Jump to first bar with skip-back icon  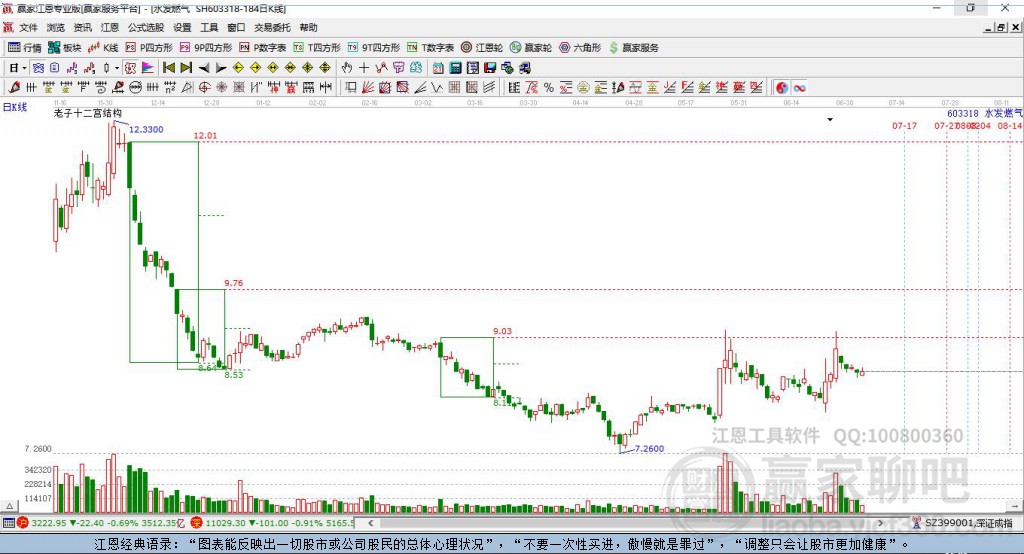(168, 68)
